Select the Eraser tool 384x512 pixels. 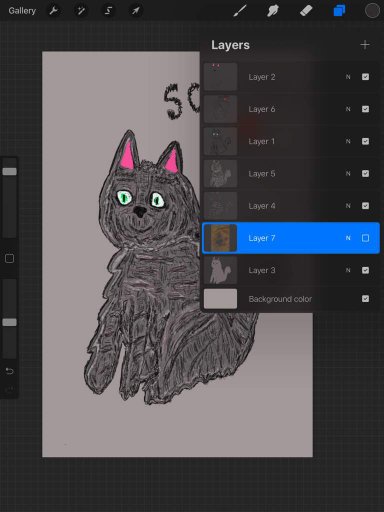[x=306, y=11]
